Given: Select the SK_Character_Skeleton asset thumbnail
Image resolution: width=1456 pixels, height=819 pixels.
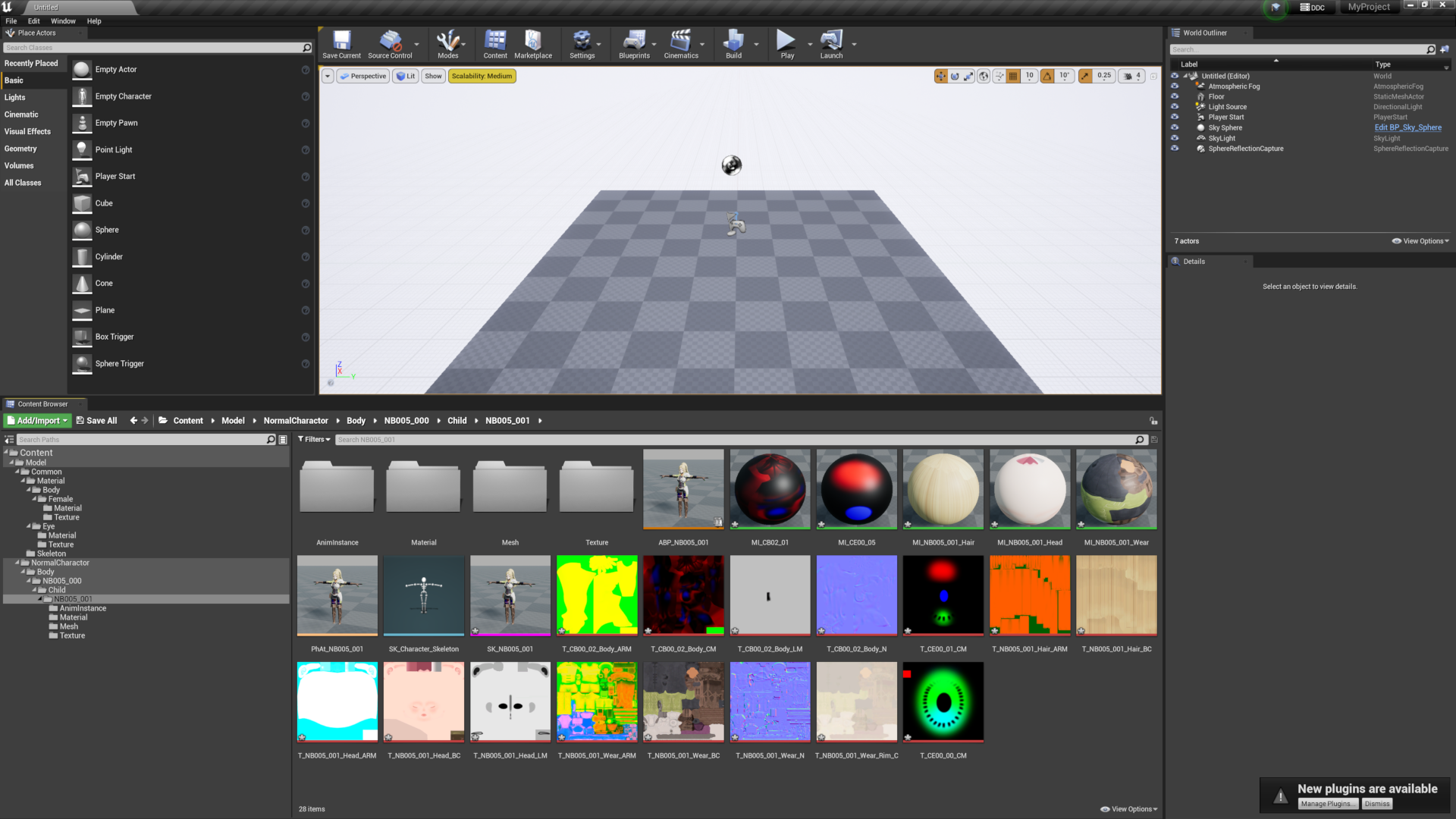Looking at the screenshot, I should (424, 595).
